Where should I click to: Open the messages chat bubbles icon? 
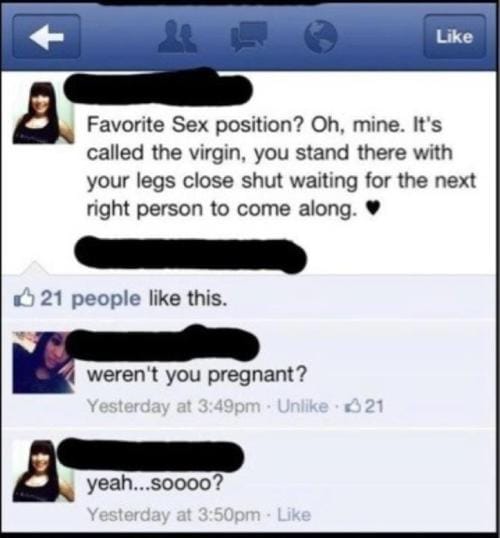point(250,36)
